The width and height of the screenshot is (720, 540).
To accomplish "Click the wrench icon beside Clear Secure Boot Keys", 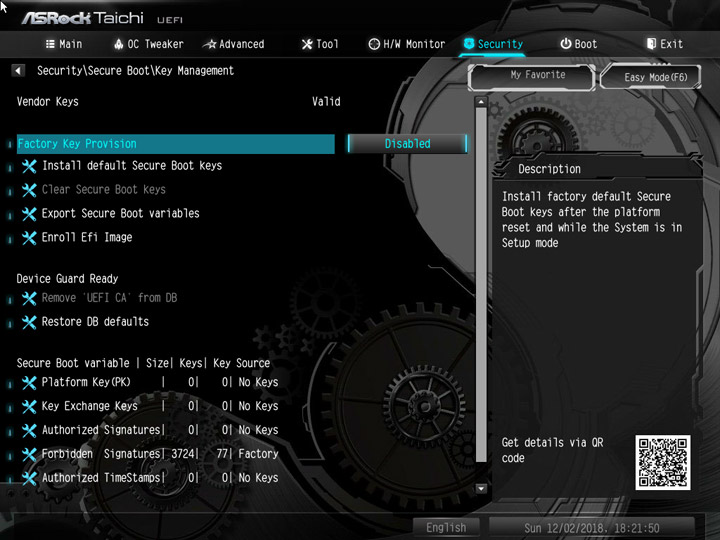I will [29, 190].
